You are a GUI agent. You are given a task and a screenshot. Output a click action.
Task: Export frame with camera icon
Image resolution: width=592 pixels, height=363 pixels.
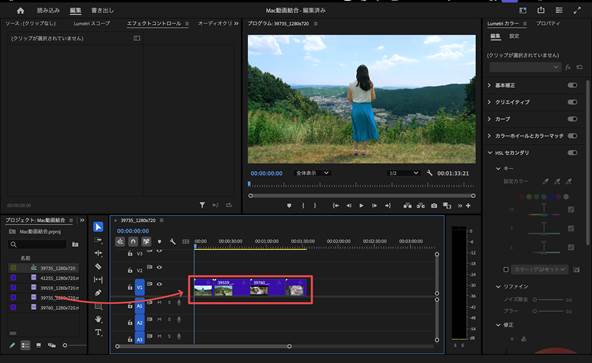pyautogui.click(x=434, y=205)
